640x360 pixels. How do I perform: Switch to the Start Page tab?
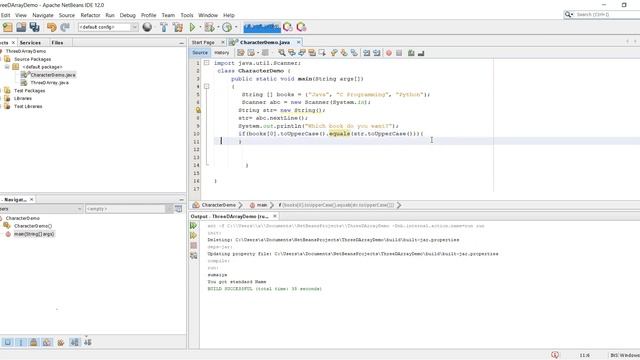203,42
